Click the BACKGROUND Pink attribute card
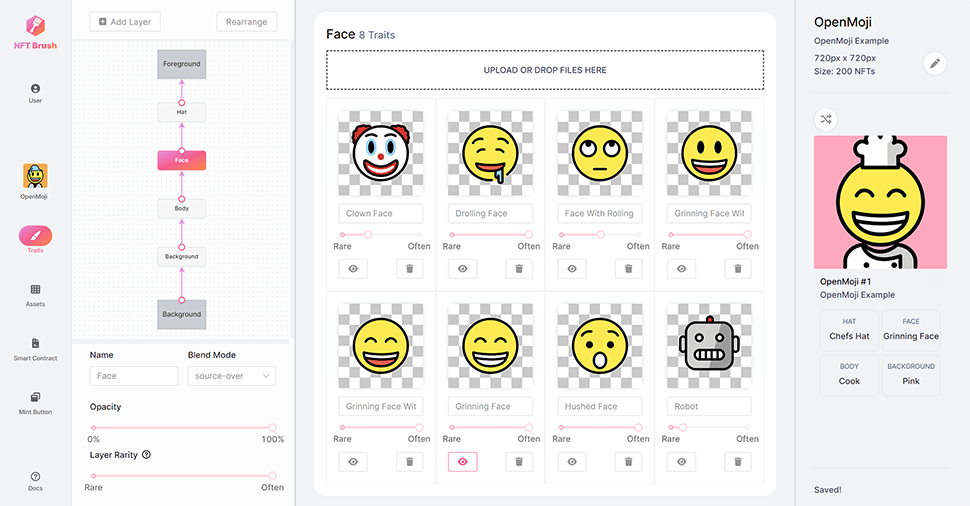 pos(911,375)
